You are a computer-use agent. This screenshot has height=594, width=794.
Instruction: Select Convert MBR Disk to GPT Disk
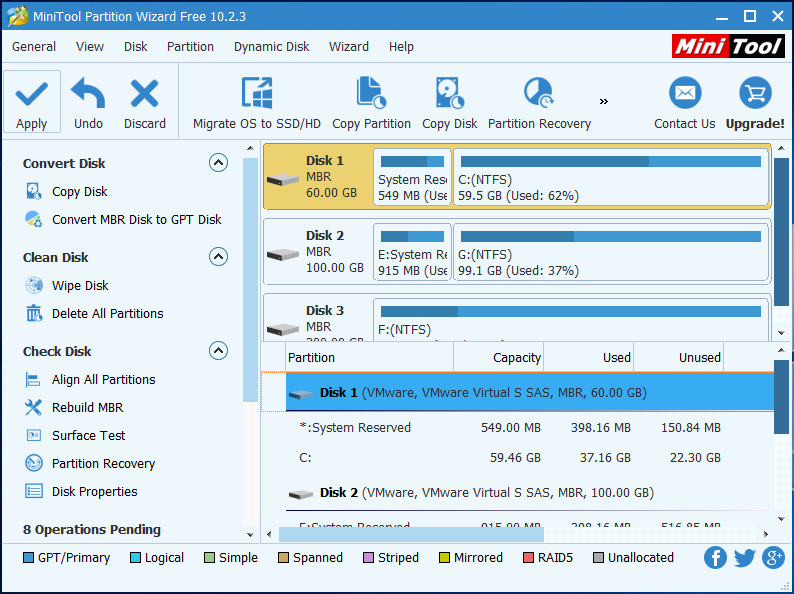point(124,219)
